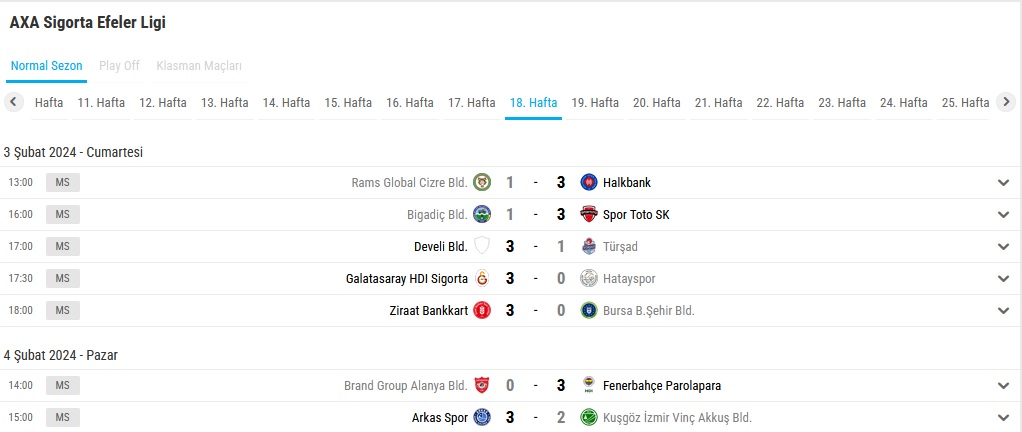Viewport: 1022px width, 432px height.
Task: Click the Galatasaray HDI Sigorta logo
Action: (x=482, y=278)
